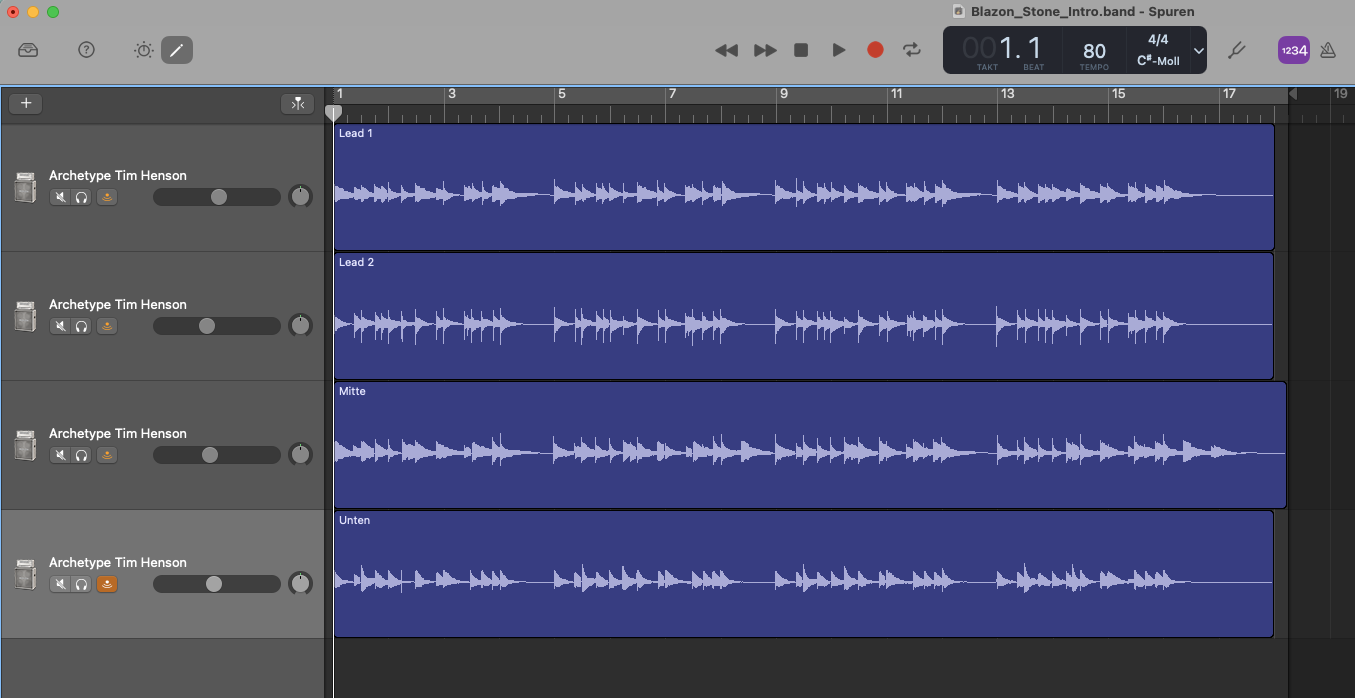Solo the Lead 2 track

(x=82, y=326)
